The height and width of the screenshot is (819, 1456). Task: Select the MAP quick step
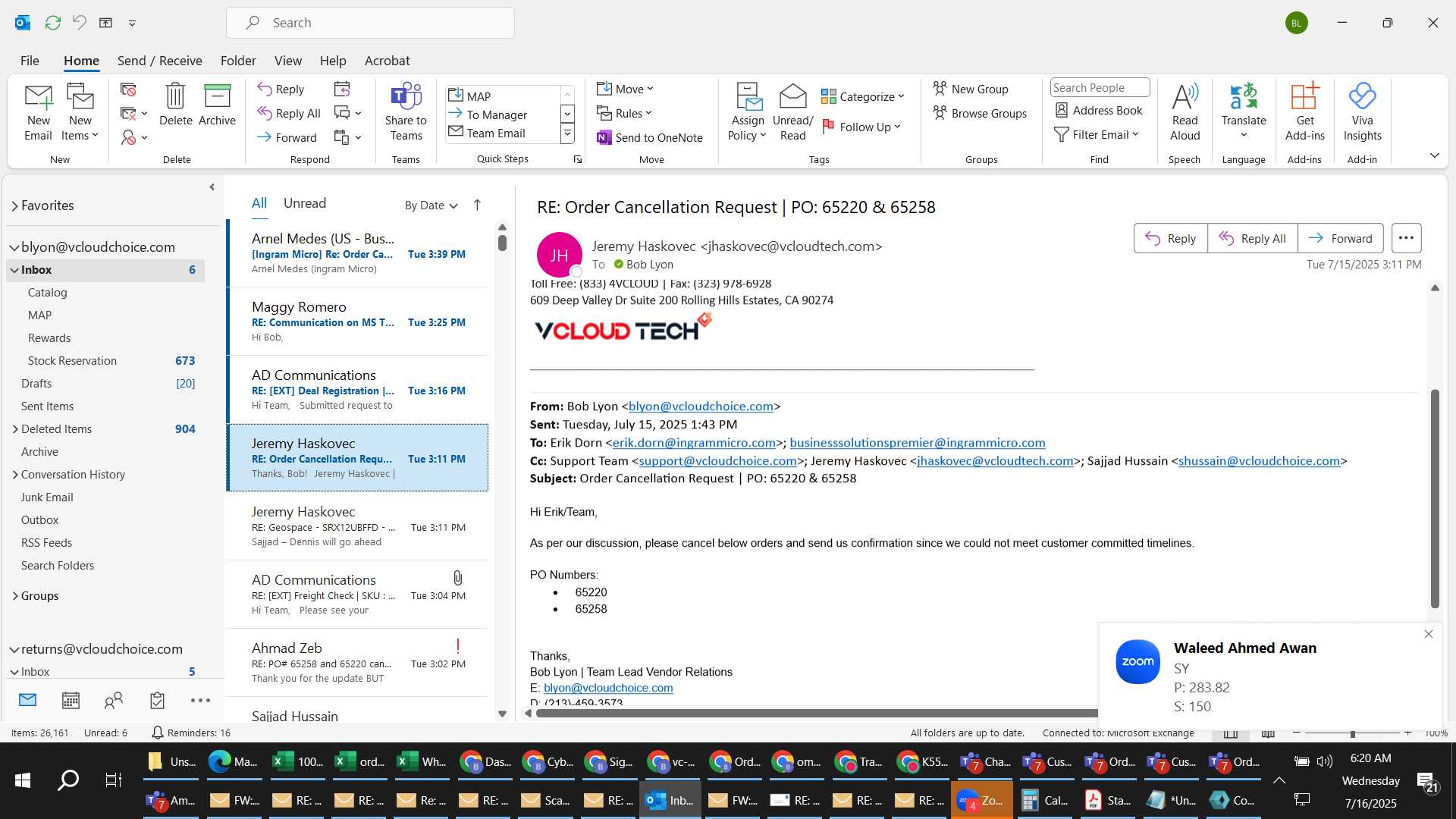pyautogui.click(x=503, y=96)
